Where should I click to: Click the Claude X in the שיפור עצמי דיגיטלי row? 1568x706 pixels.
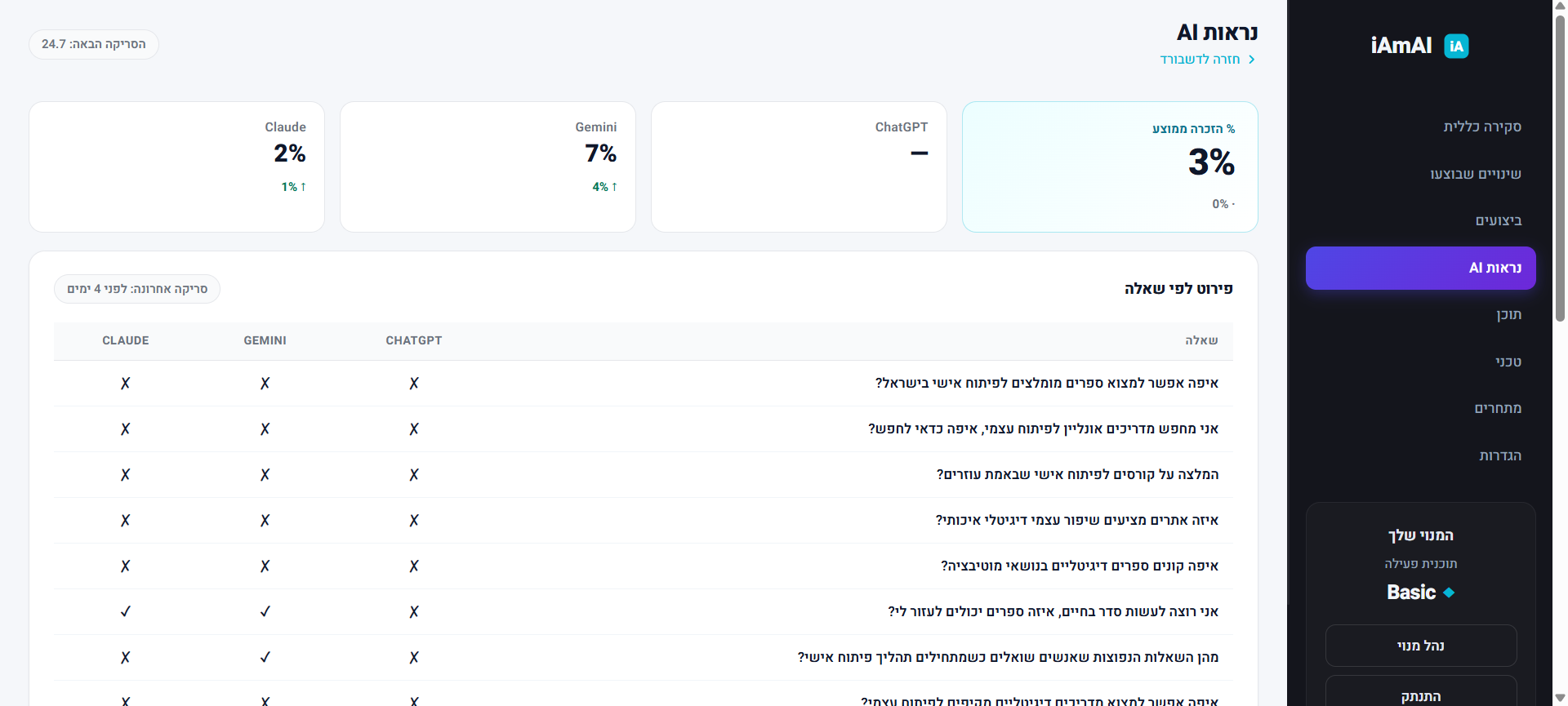126,520
